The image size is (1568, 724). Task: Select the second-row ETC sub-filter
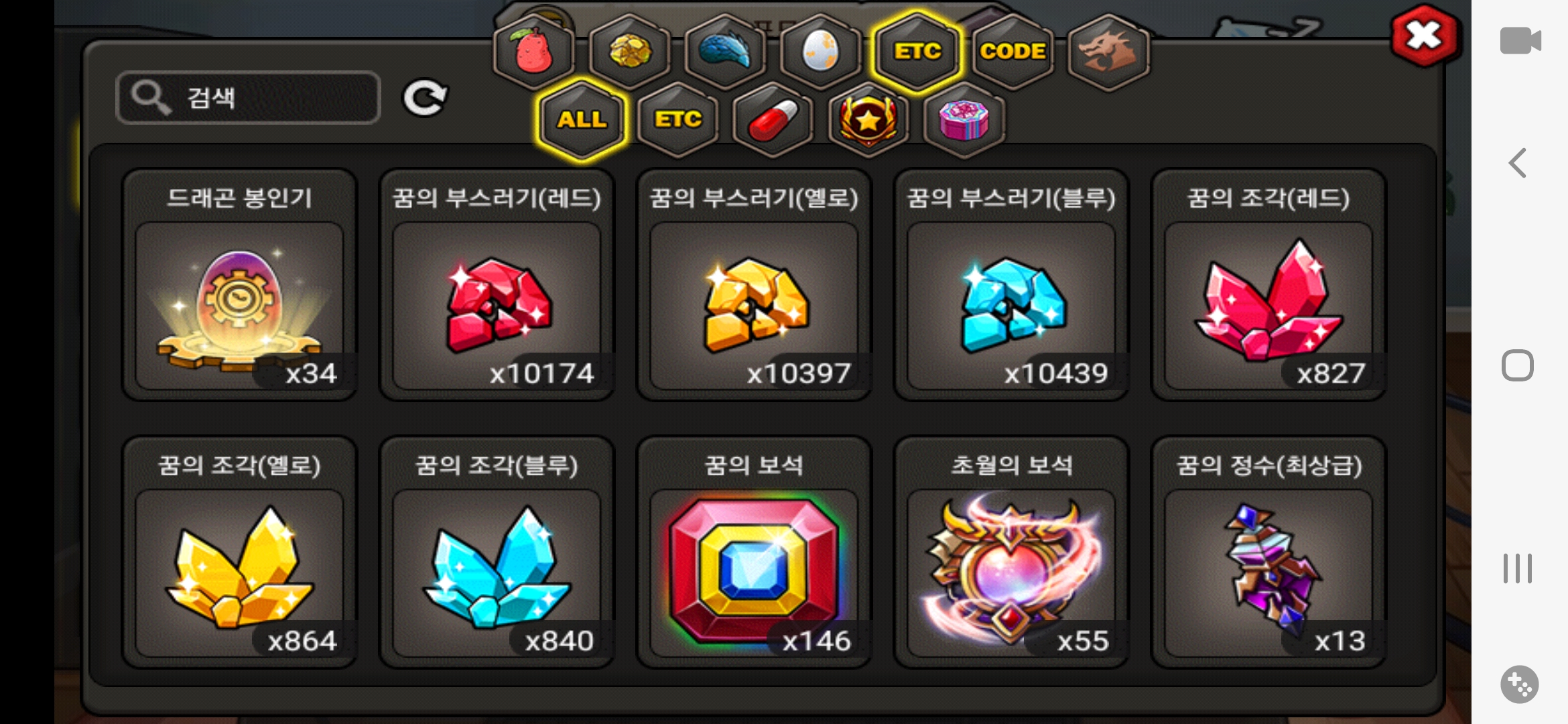pos(677,120)
